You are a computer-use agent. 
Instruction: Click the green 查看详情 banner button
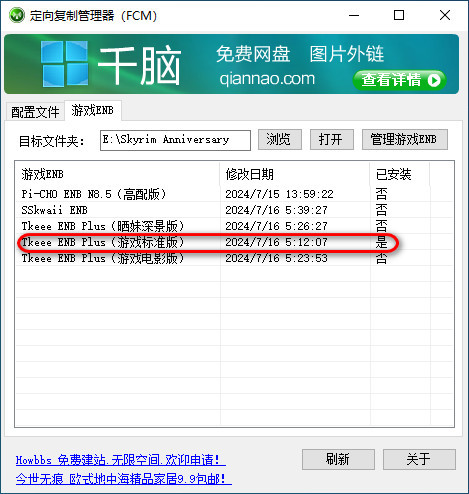400,80
